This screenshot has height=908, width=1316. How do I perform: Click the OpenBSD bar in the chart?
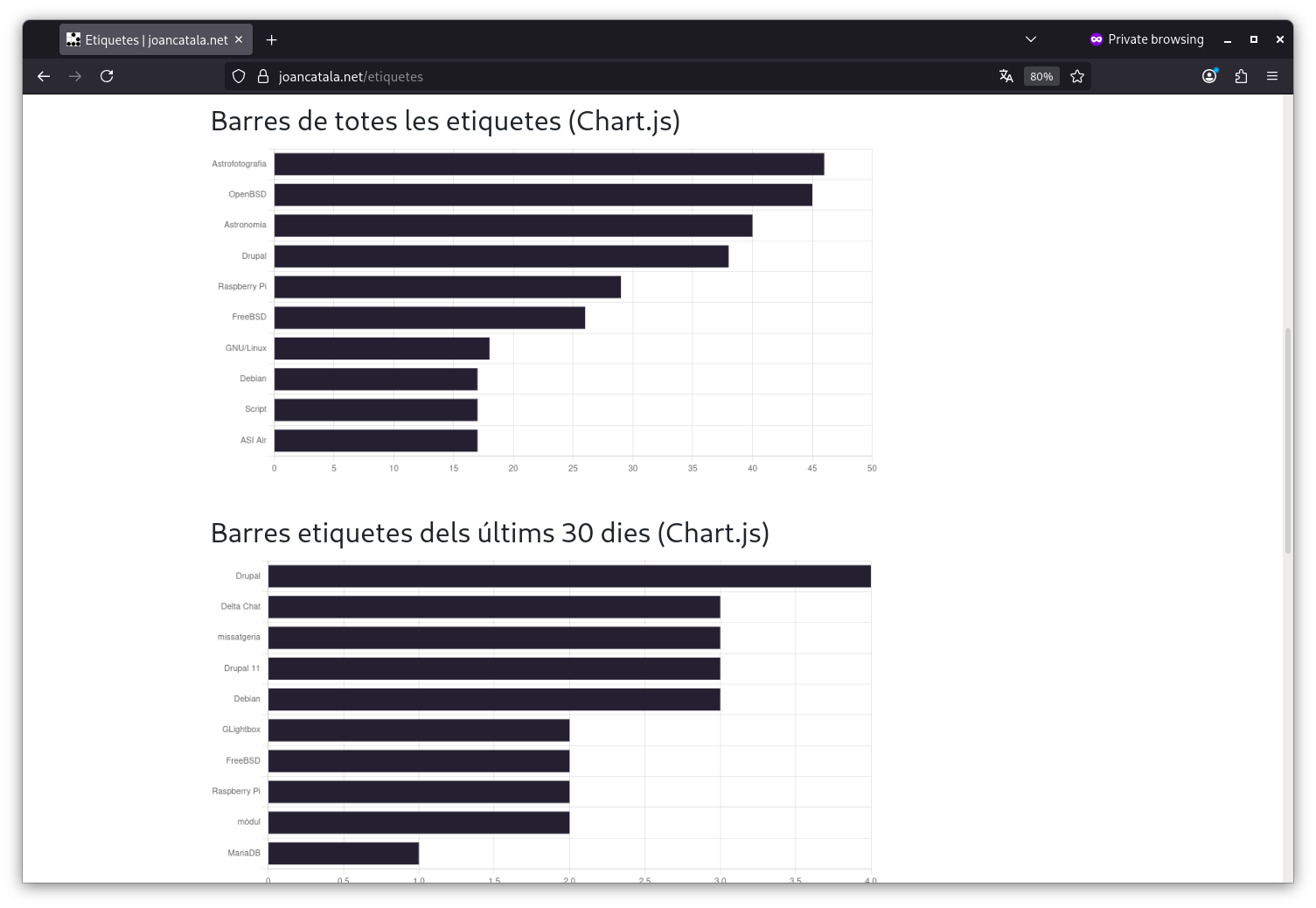(x=542, y=194)
